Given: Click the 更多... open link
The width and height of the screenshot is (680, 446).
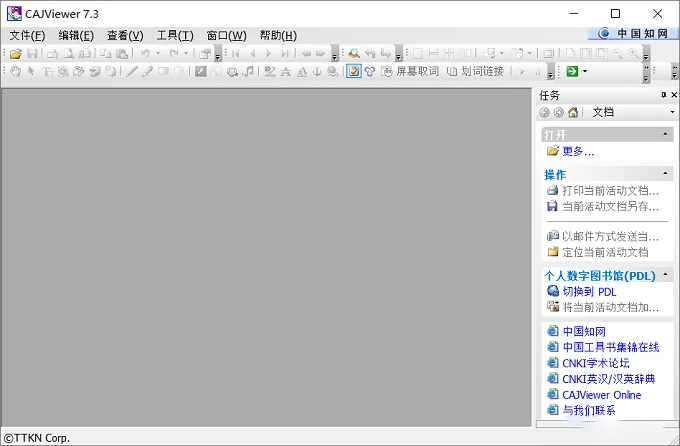Looking at the screenshot, I should tap(578, 151).
